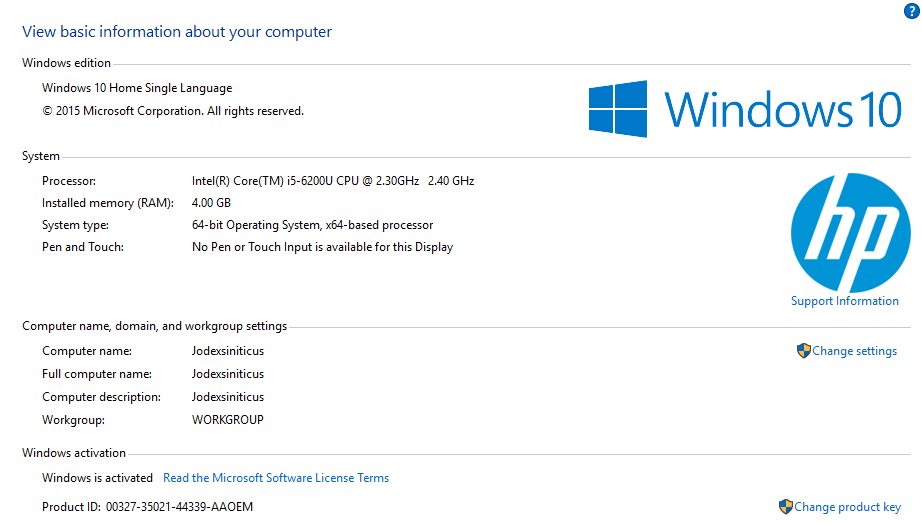Open Change product key link
Viewport: 922px width, 525px height.
[847, 507]
